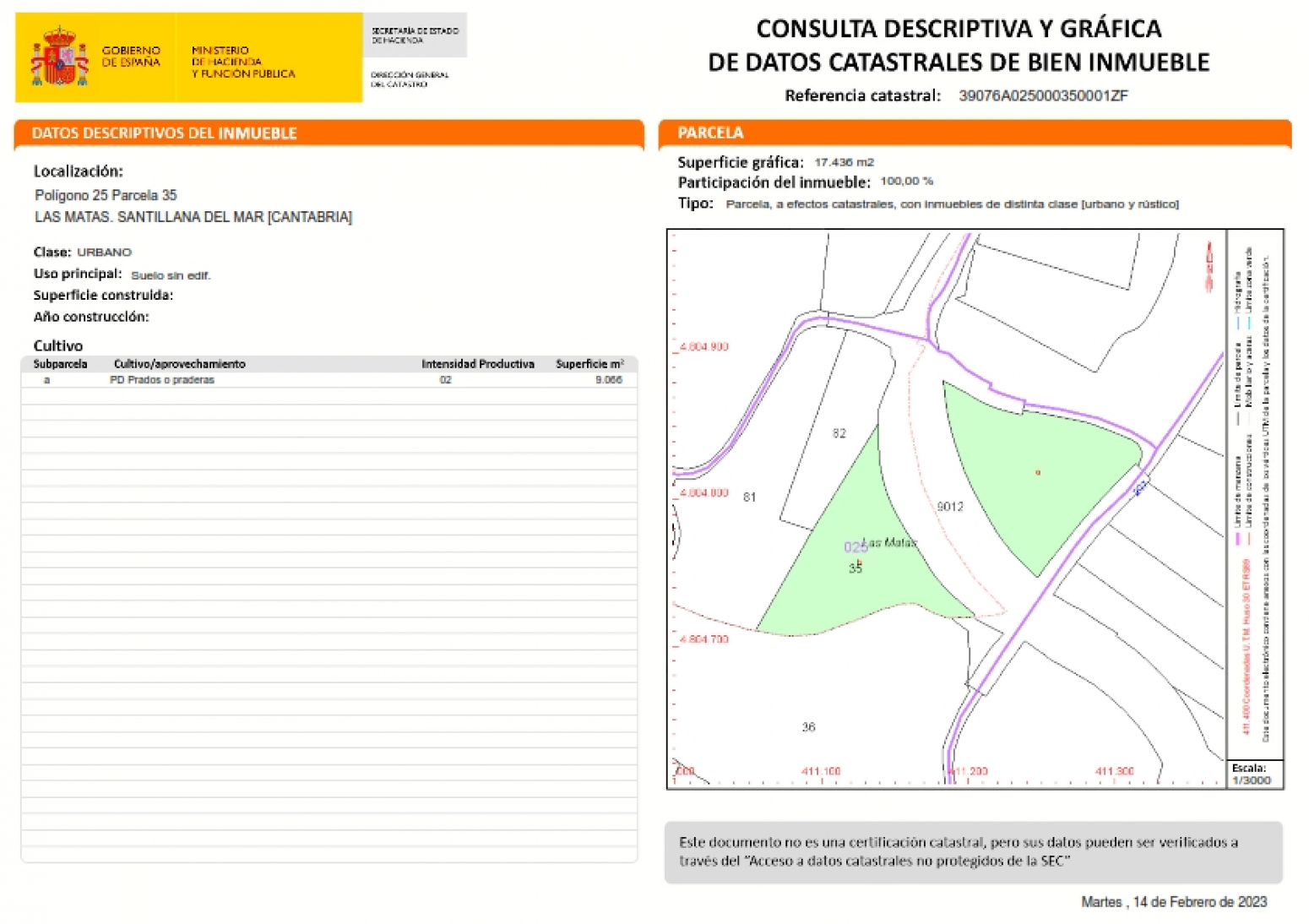Click the Spanish coat of arms emblem
Image resolution: width=1309 pixels, height=924 pixels.
pyautogui.click(x=59, y=57)
